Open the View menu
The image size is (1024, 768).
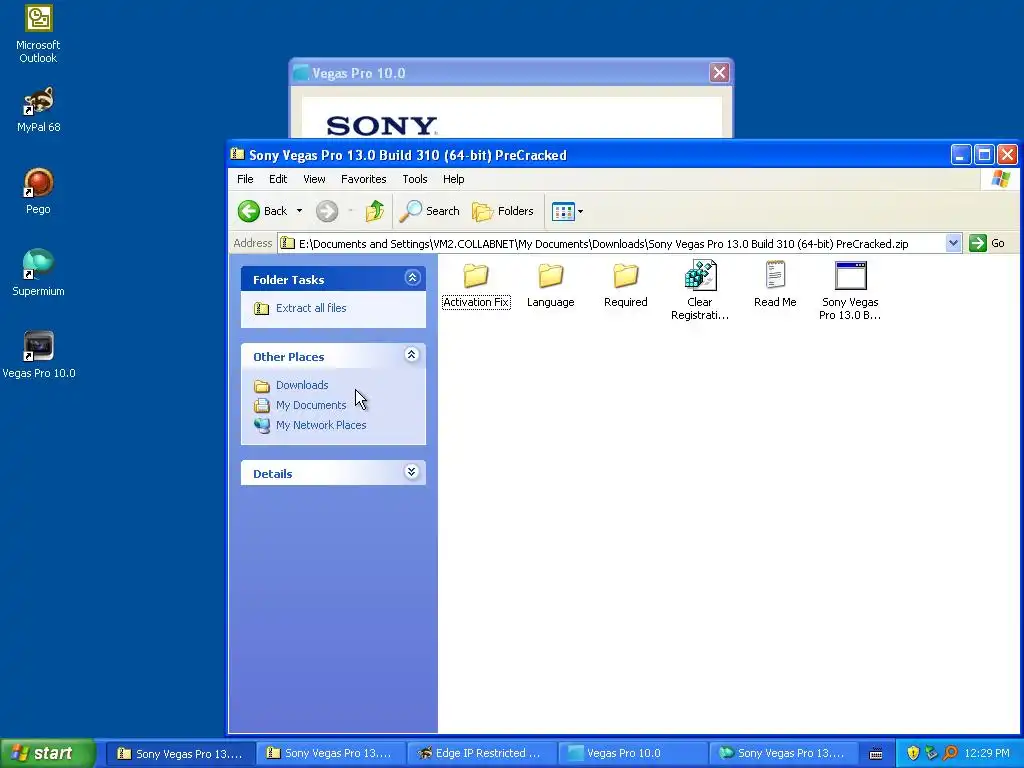314,179
